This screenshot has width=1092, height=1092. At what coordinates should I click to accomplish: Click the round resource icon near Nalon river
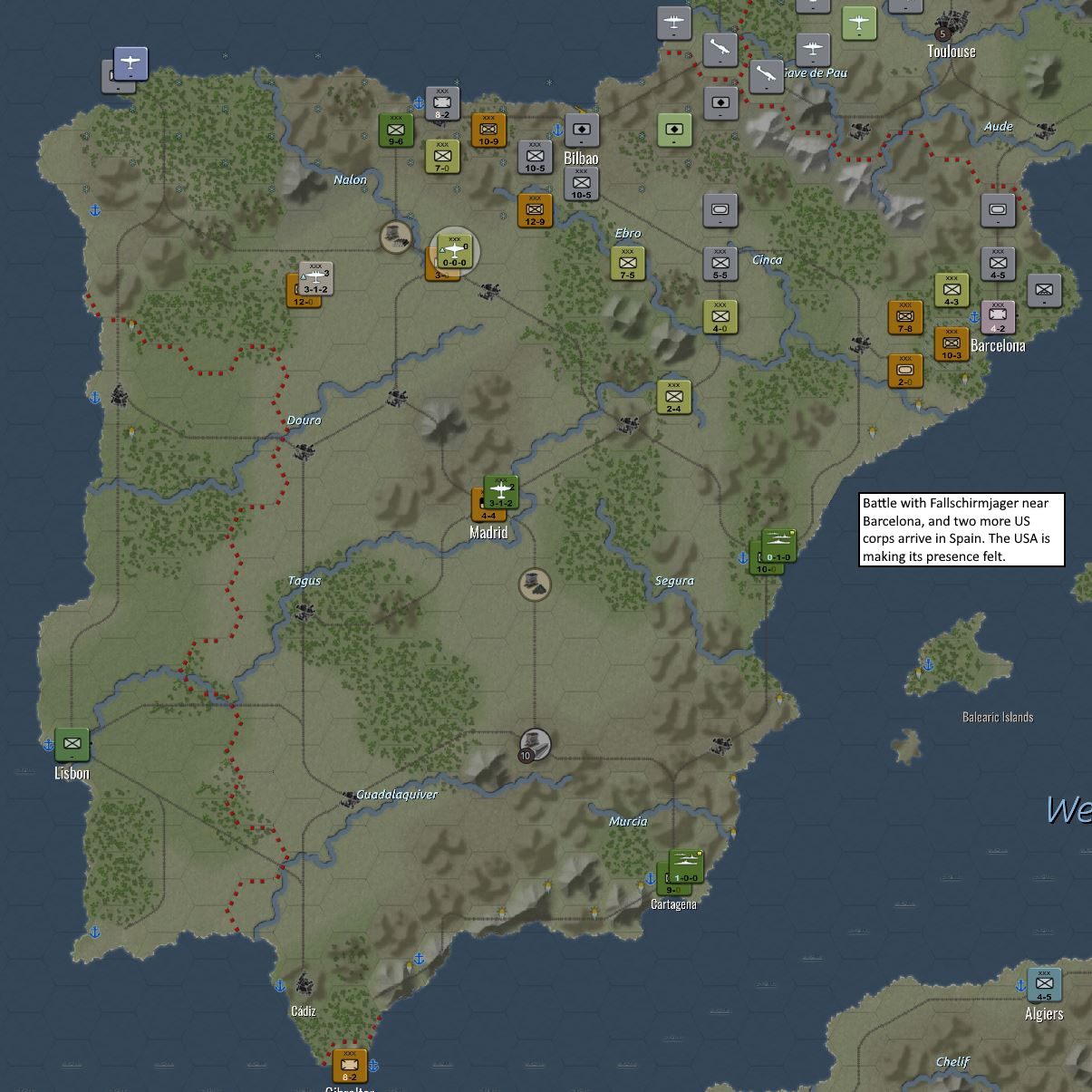tap(396, 237)
